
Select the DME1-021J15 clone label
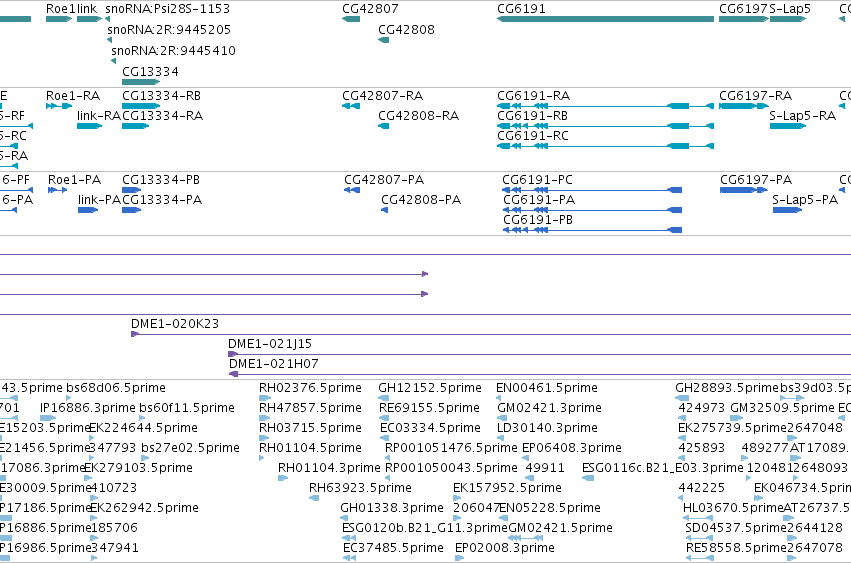coord(270,344)
